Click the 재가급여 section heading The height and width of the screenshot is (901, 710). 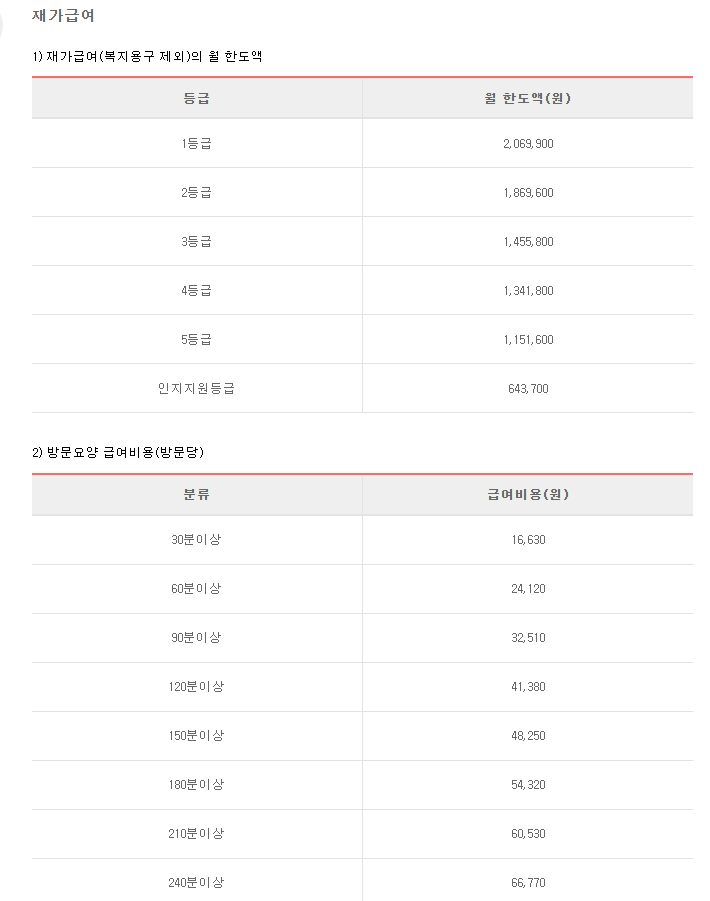click(63, 16)
